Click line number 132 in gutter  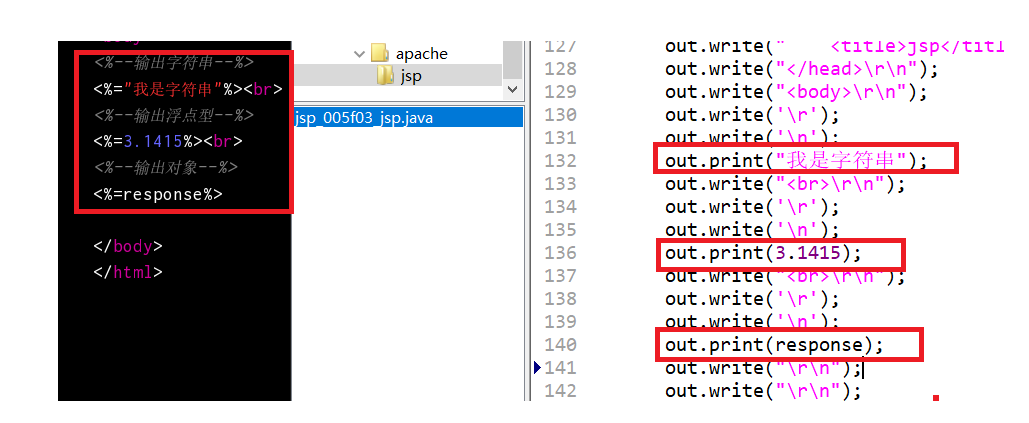[560, 161]
